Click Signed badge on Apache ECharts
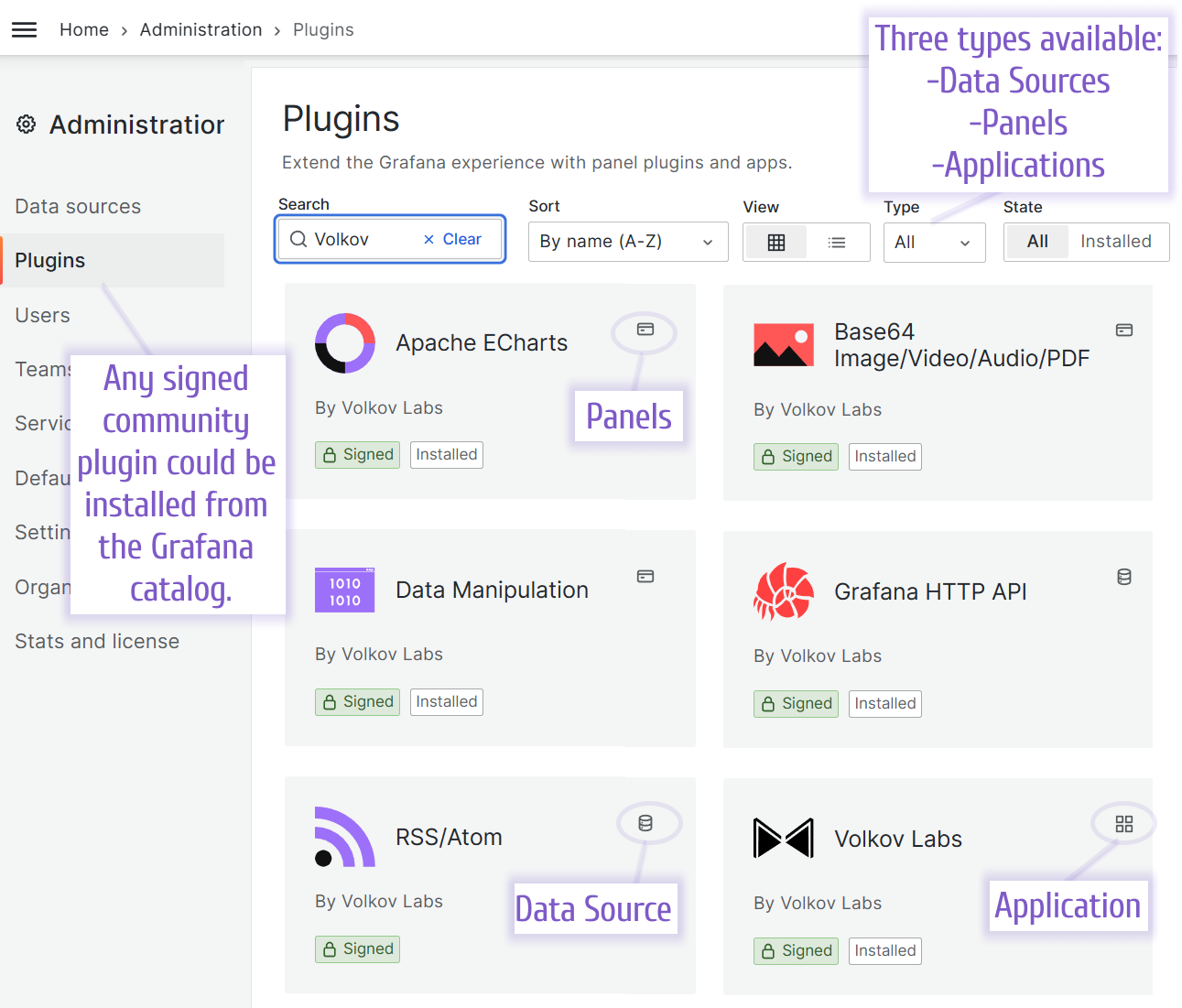 pos(357,455)
